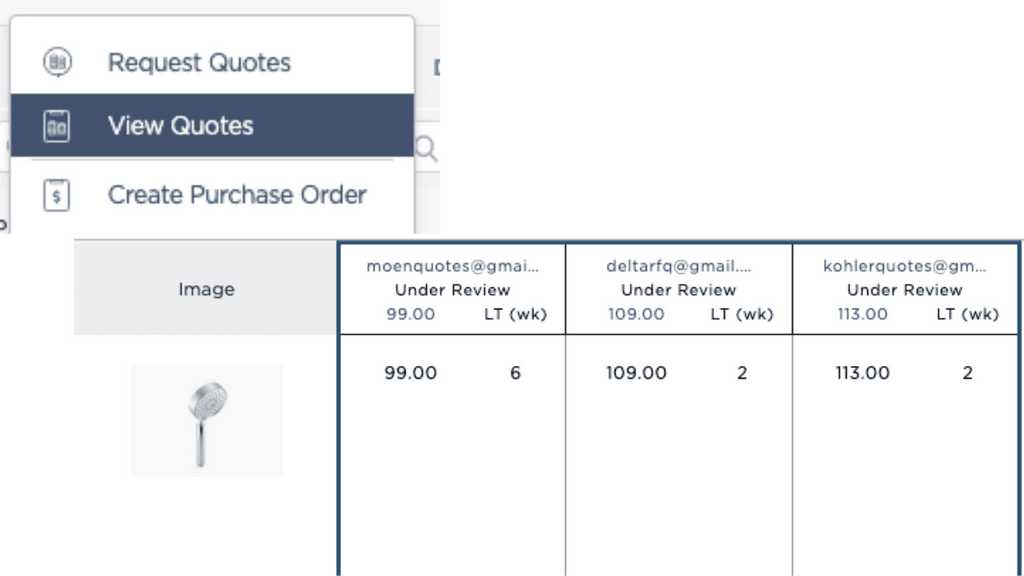1024x576 pixels.
Task: Select the 99.00 price cell in Moen row
Action: [x=411, y=373]
